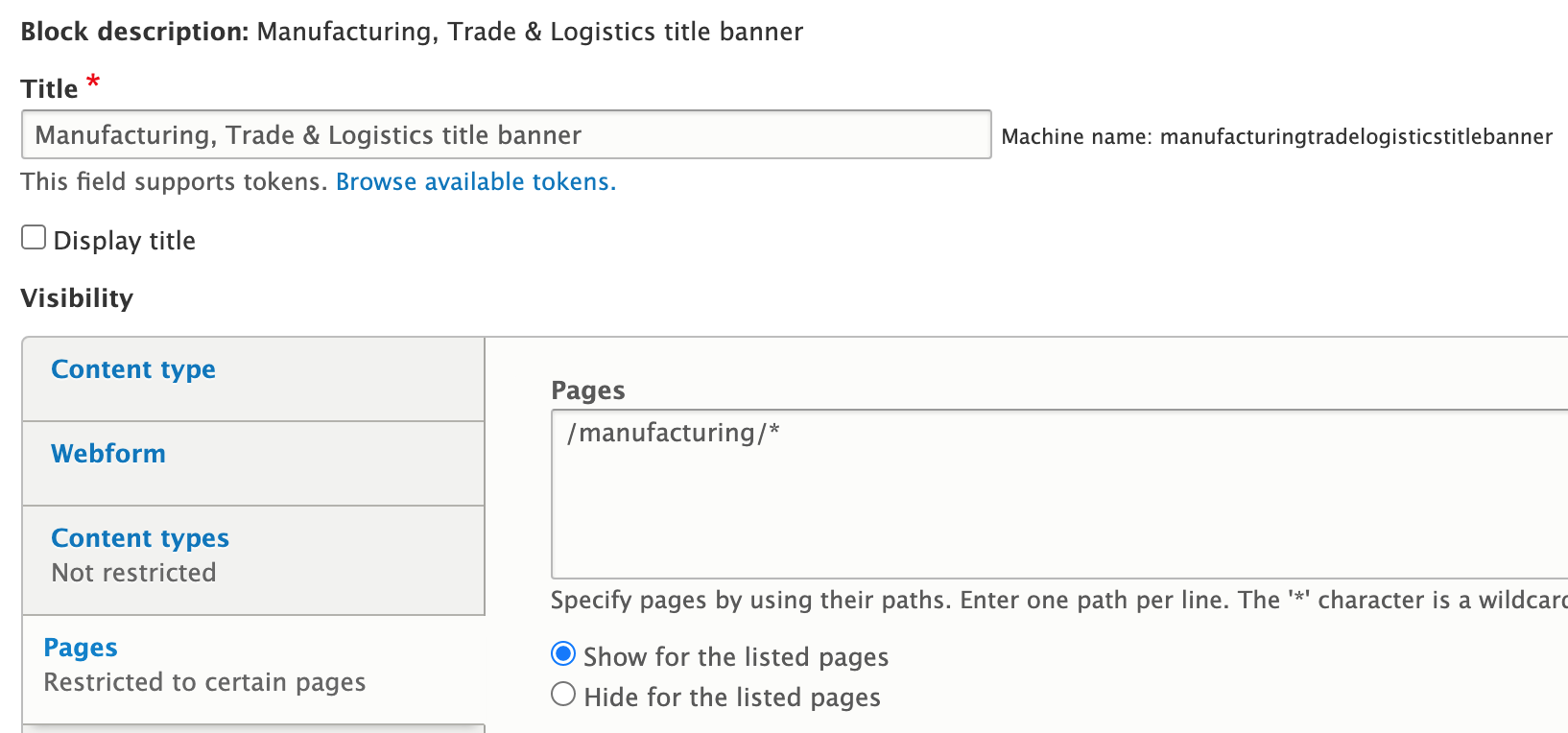Select Show for the listed pages
The height and width of the screenshot is (733, 1568).
(x=563, y=654)
